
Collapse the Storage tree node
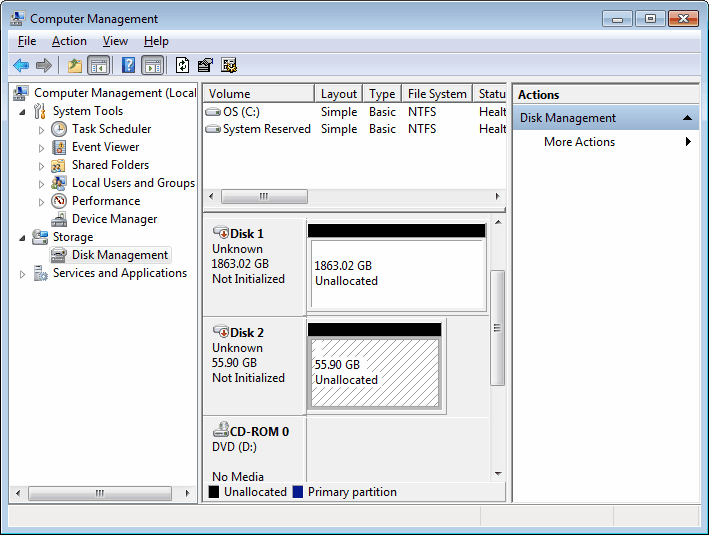tap(22, 238)
